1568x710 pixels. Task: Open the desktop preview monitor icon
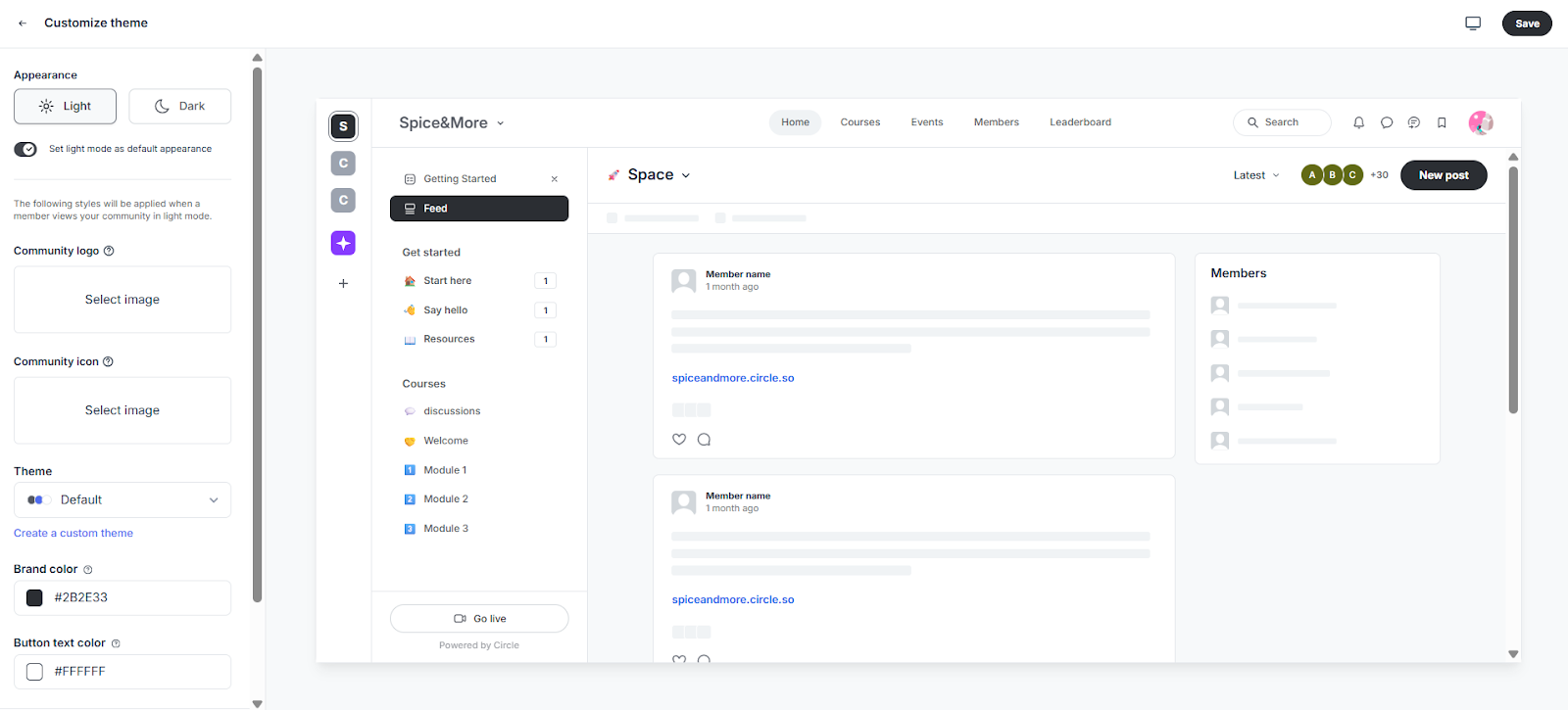pyautogui.click(x=1473, y=23)
